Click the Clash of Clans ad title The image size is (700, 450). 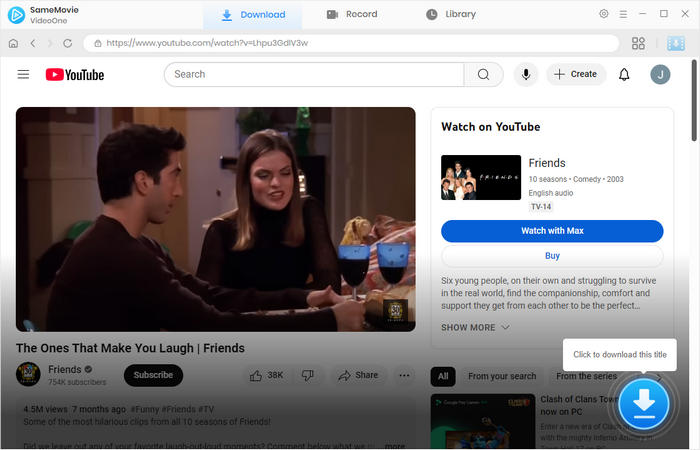point(578,405)
